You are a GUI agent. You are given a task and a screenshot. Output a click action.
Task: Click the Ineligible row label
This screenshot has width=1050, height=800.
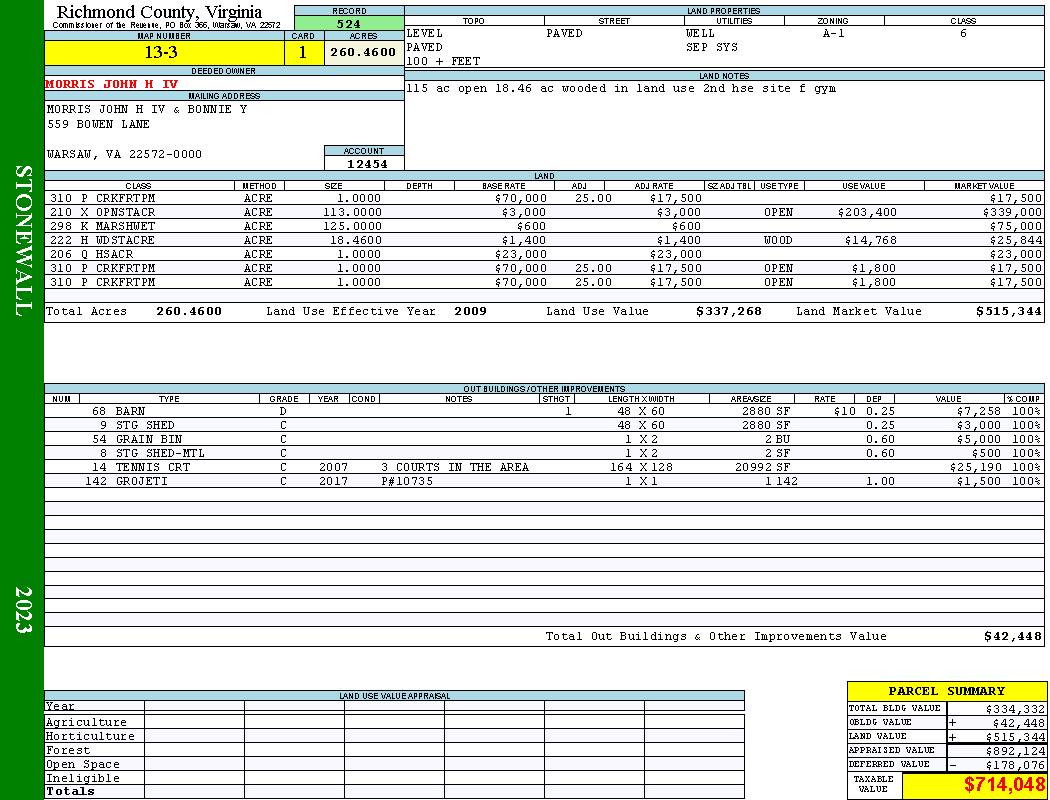click(x=82, y=779)
